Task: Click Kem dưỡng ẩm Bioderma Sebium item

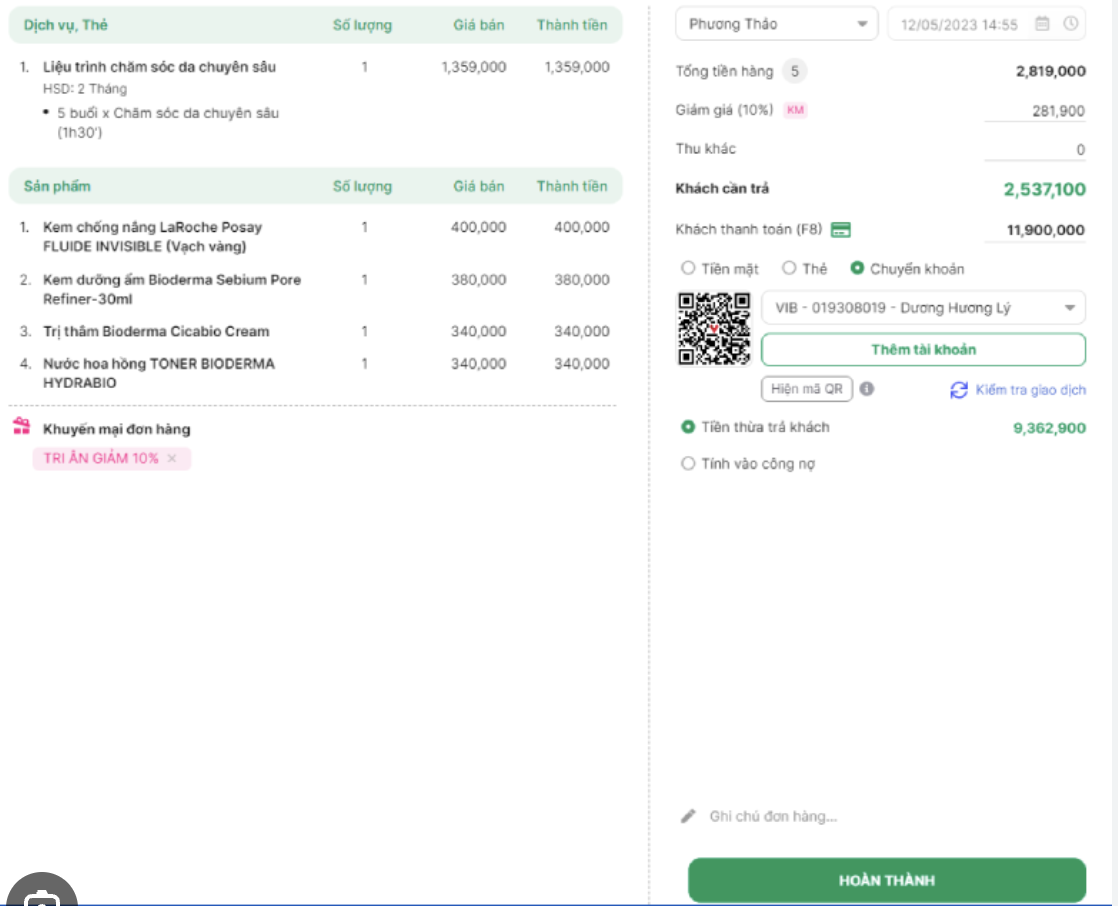Action: point(172,289)
